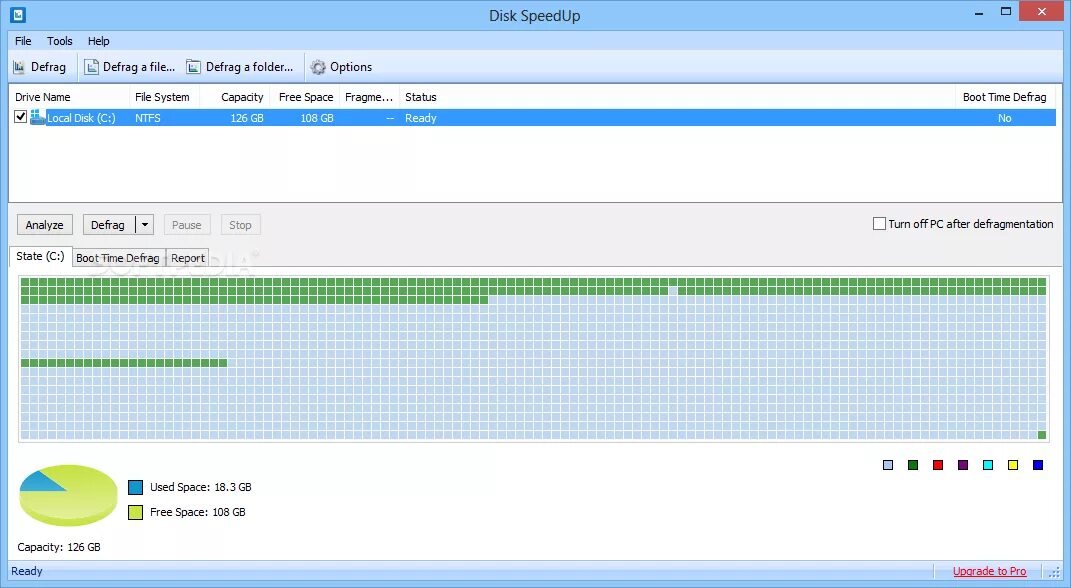Viewport: 1071px width, 588px height.
Task: Click the purple legend swatch
Action: tap(963, 465)
